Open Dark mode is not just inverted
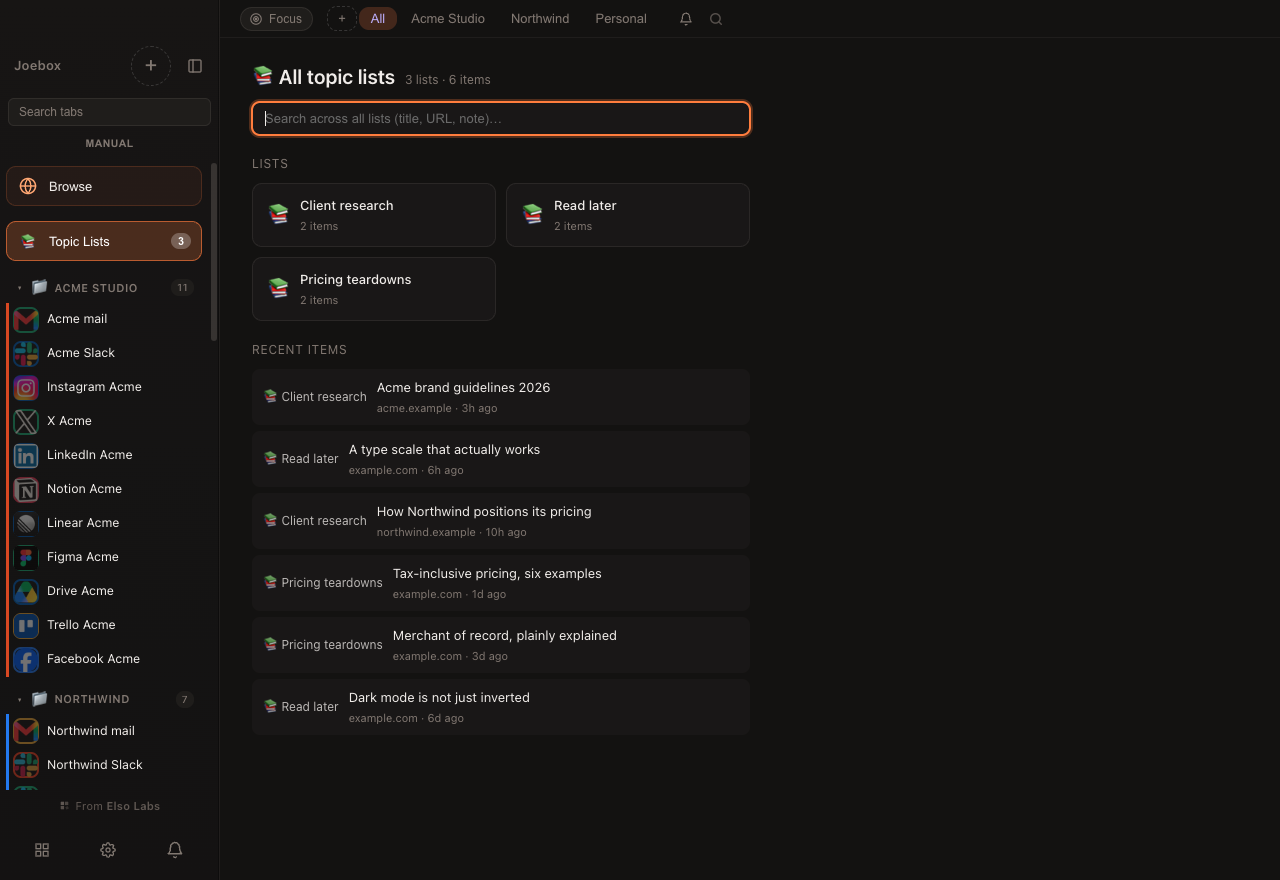 [501, 707]
